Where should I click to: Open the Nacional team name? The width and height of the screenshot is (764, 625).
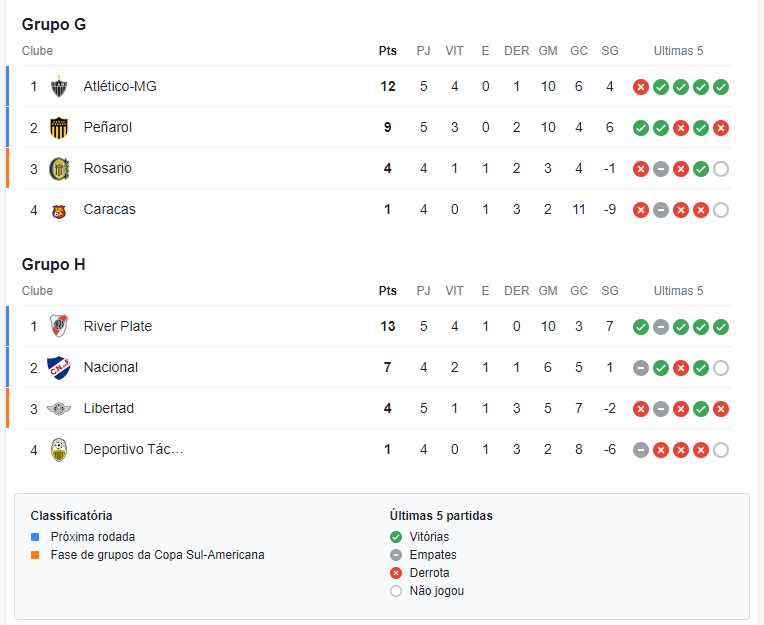click(111, 367)
